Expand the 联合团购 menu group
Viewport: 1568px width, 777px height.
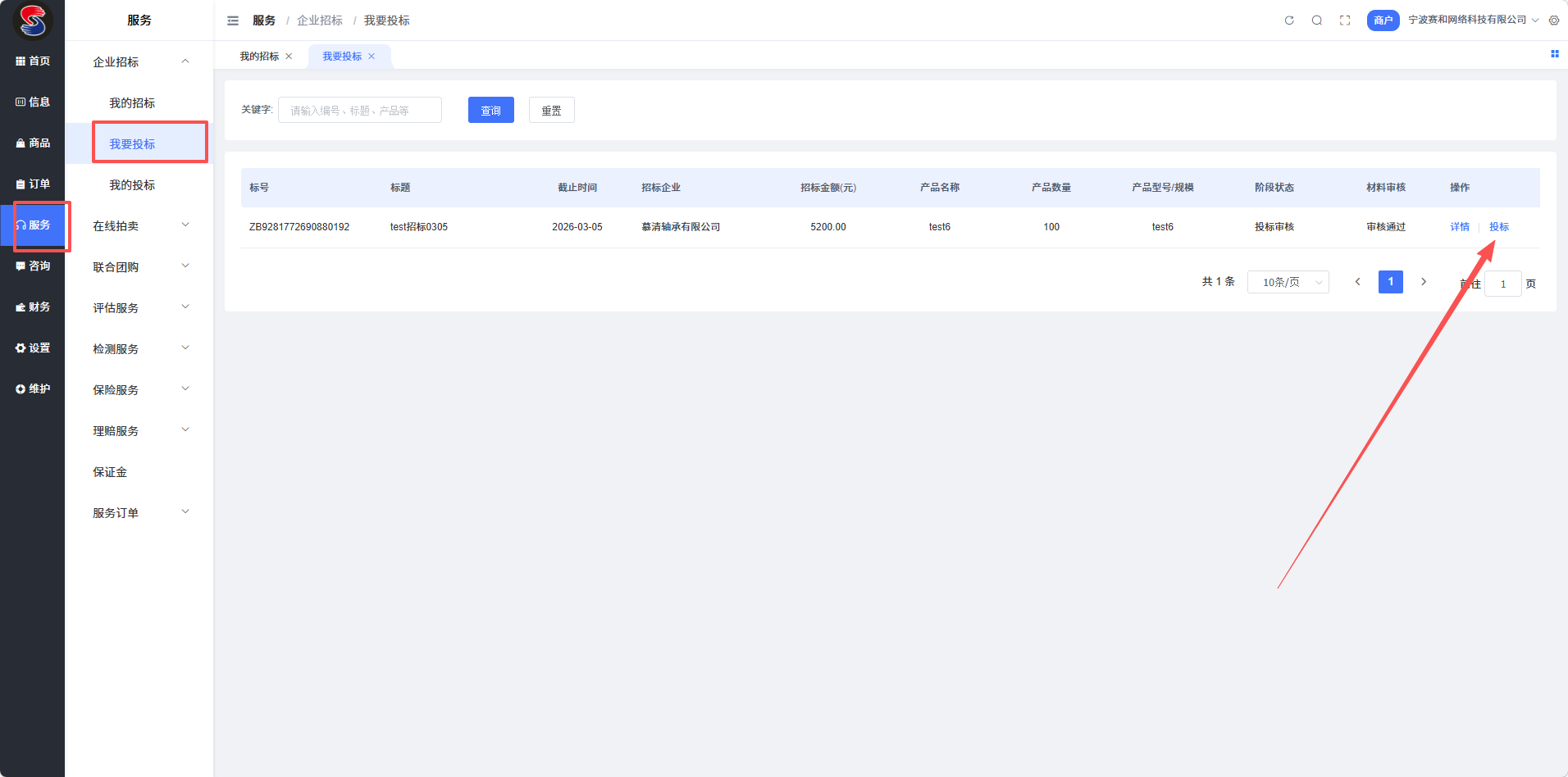pos(139,266)
